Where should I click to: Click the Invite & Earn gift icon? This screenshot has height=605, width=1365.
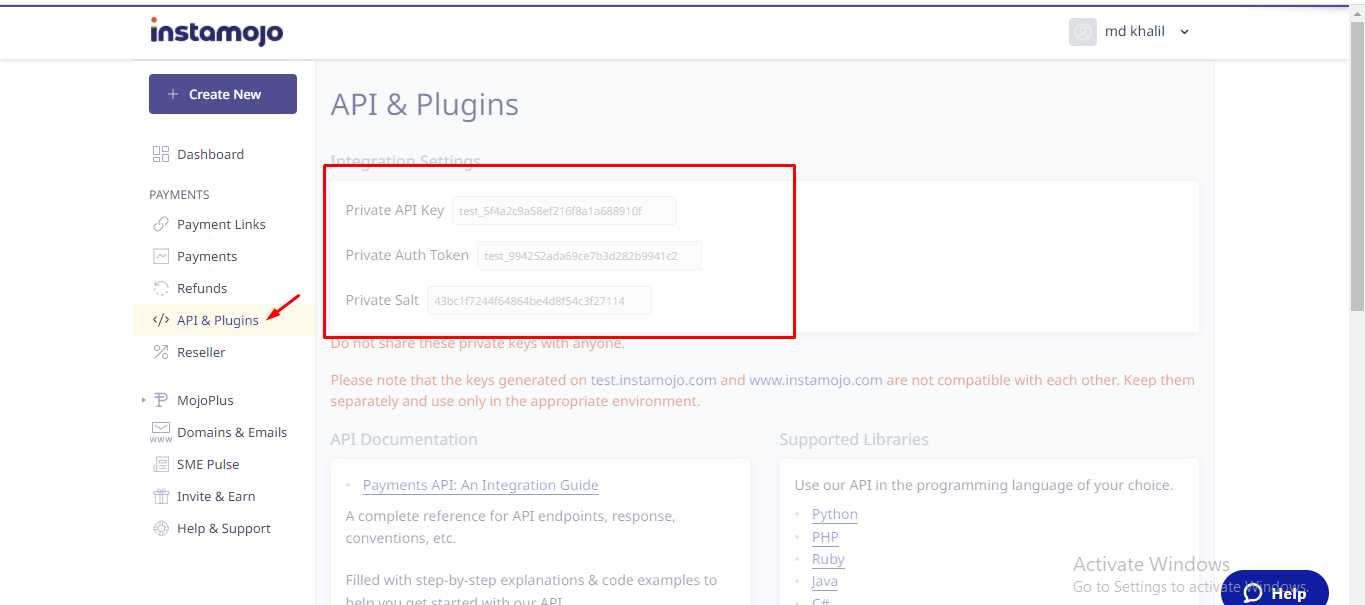tap(160, 496)
